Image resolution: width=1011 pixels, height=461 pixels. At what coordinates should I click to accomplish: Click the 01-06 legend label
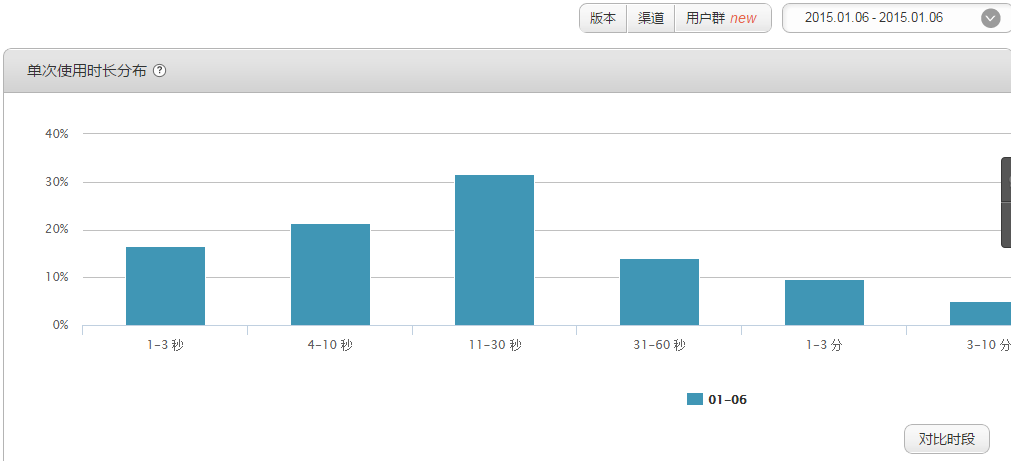click(727, 400)
